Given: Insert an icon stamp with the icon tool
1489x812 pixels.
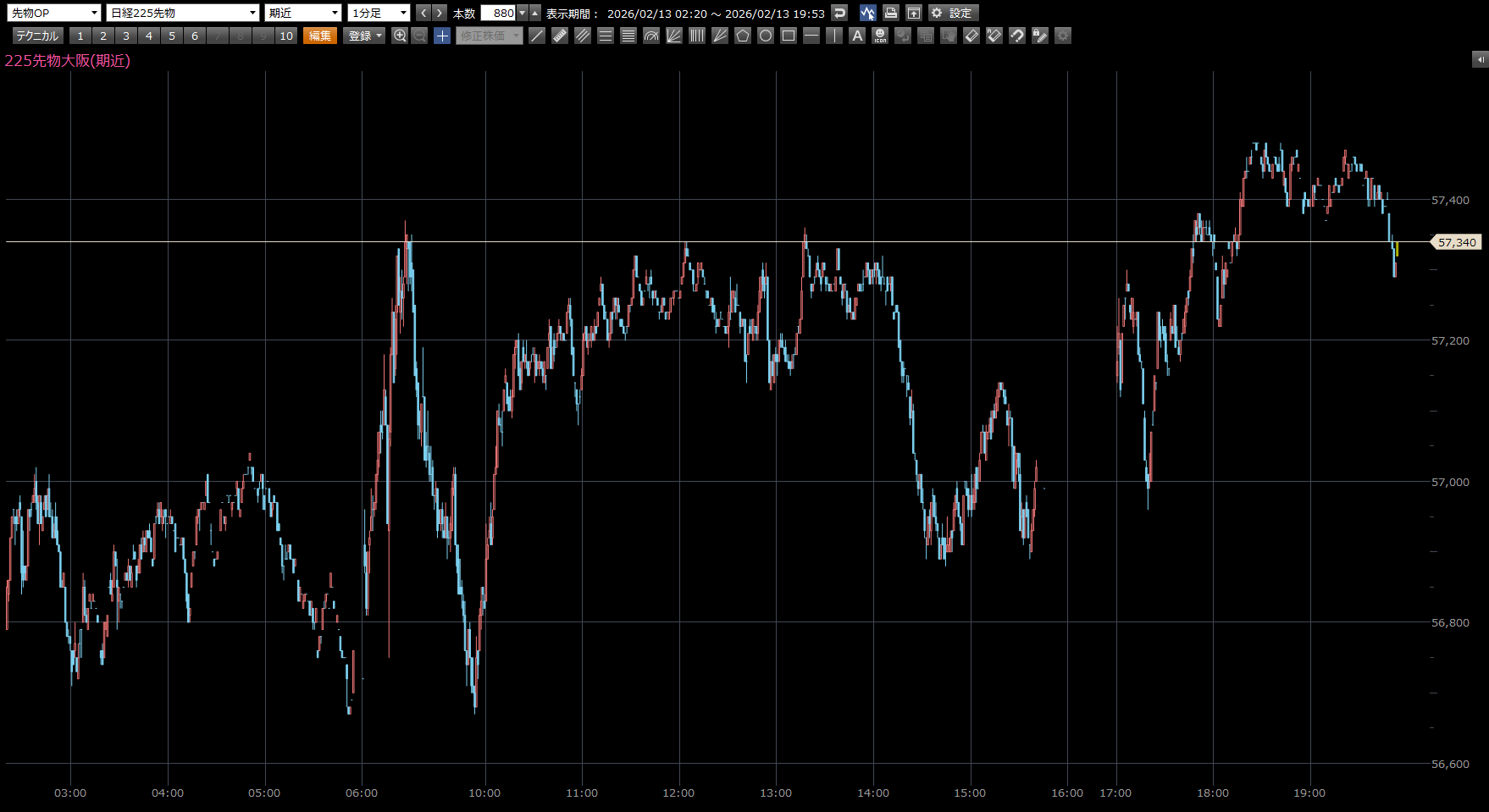Looking at the screenshot, I should [x=880, y=36].
